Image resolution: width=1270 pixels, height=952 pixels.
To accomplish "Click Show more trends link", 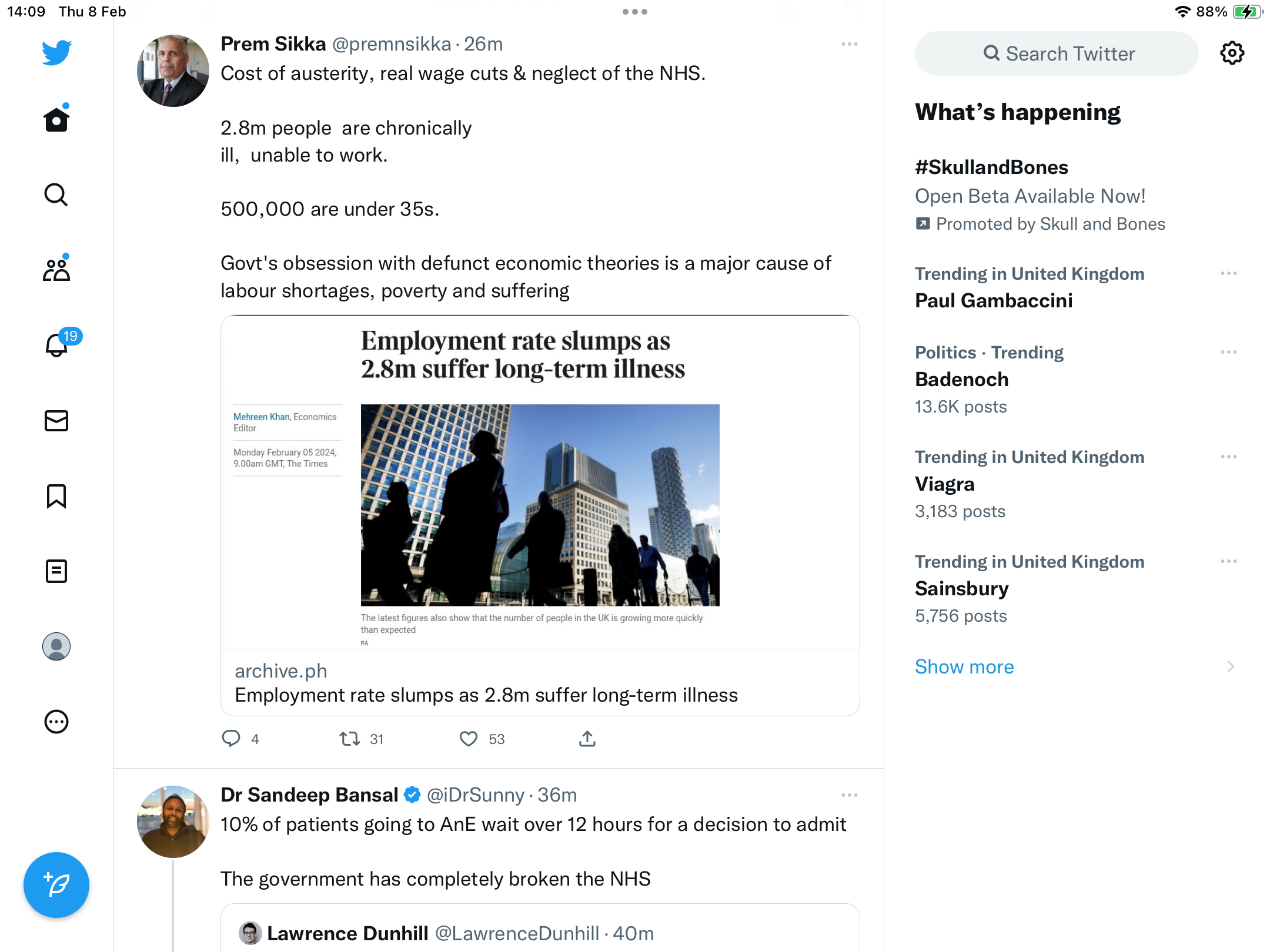I will [x=964, y=666].
